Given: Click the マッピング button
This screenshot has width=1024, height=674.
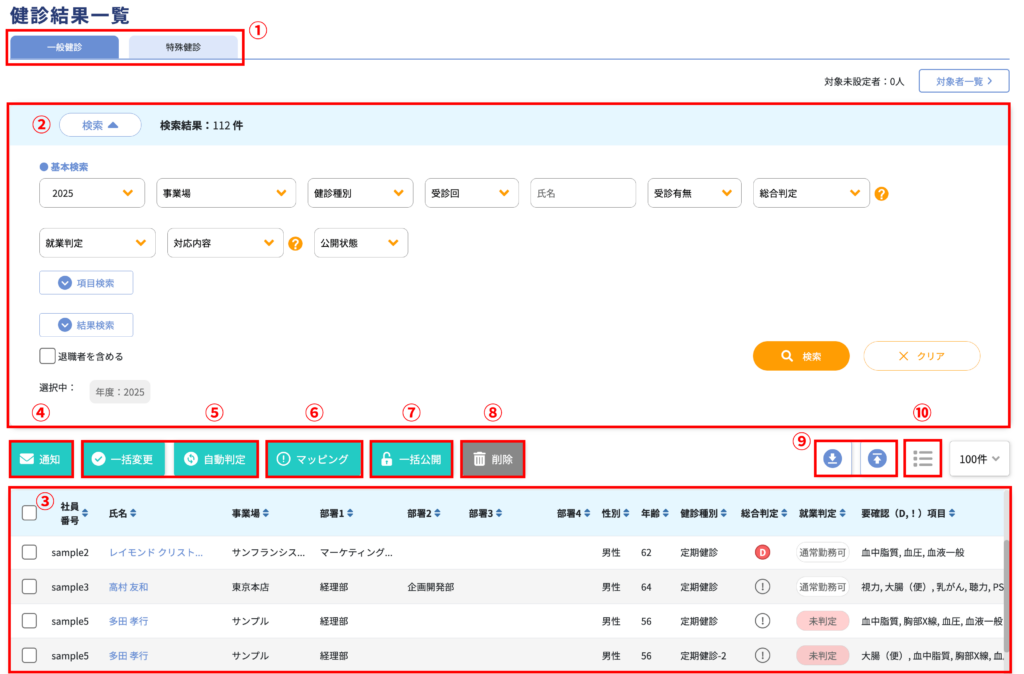Looking at the screenshot, I should click(x=312, y=459).
